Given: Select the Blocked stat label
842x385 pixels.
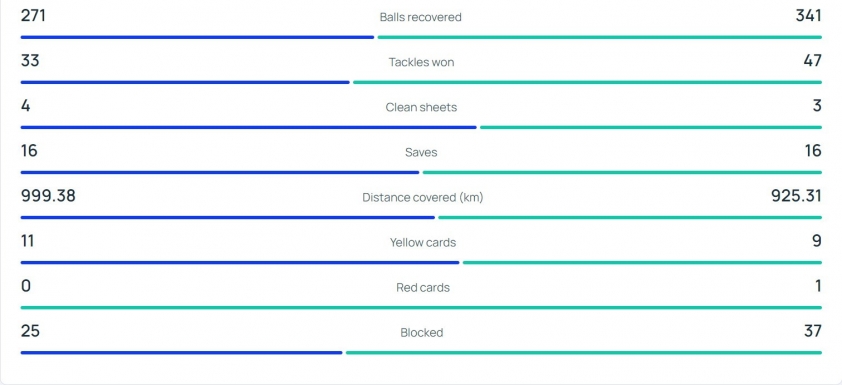Looking at the screenshot, I should coord(422,333).
